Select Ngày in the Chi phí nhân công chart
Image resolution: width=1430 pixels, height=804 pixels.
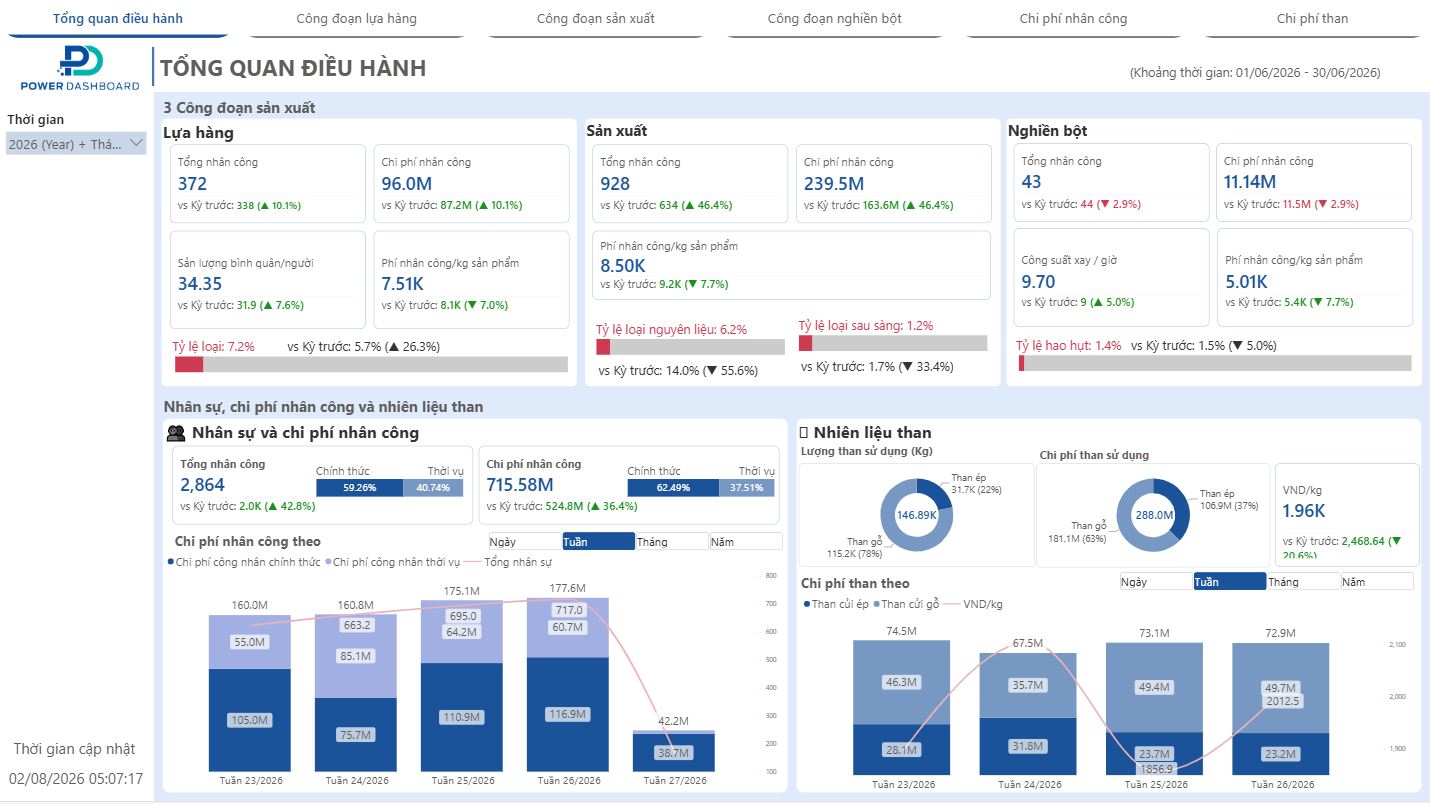click(525, 541)
